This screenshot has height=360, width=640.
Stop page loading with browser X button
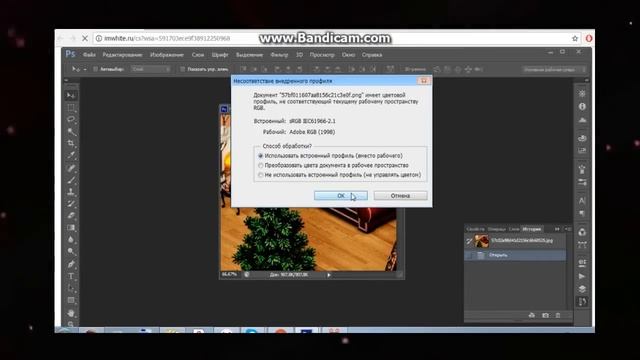point(85,38)
